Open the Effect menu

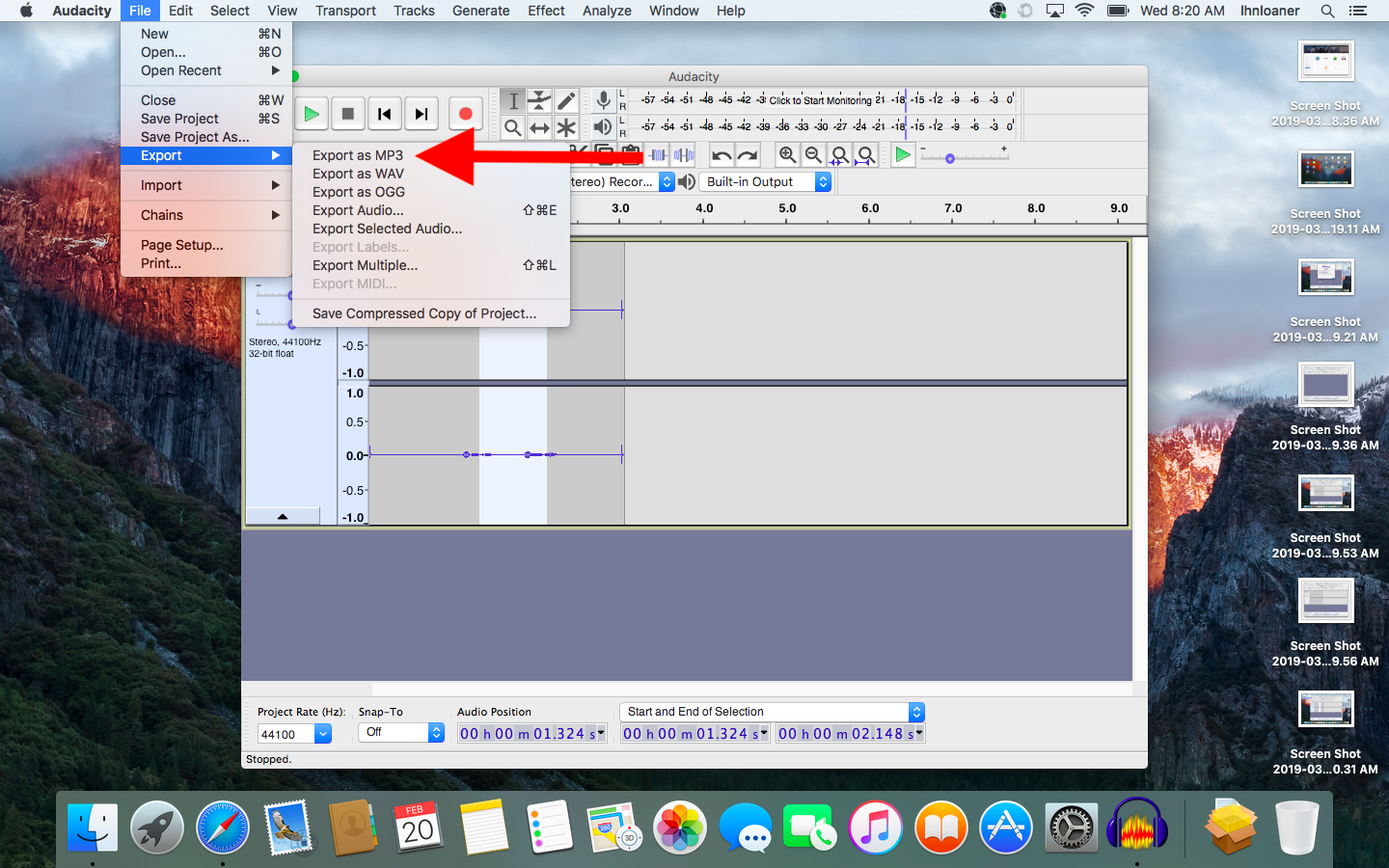point(546,11)
